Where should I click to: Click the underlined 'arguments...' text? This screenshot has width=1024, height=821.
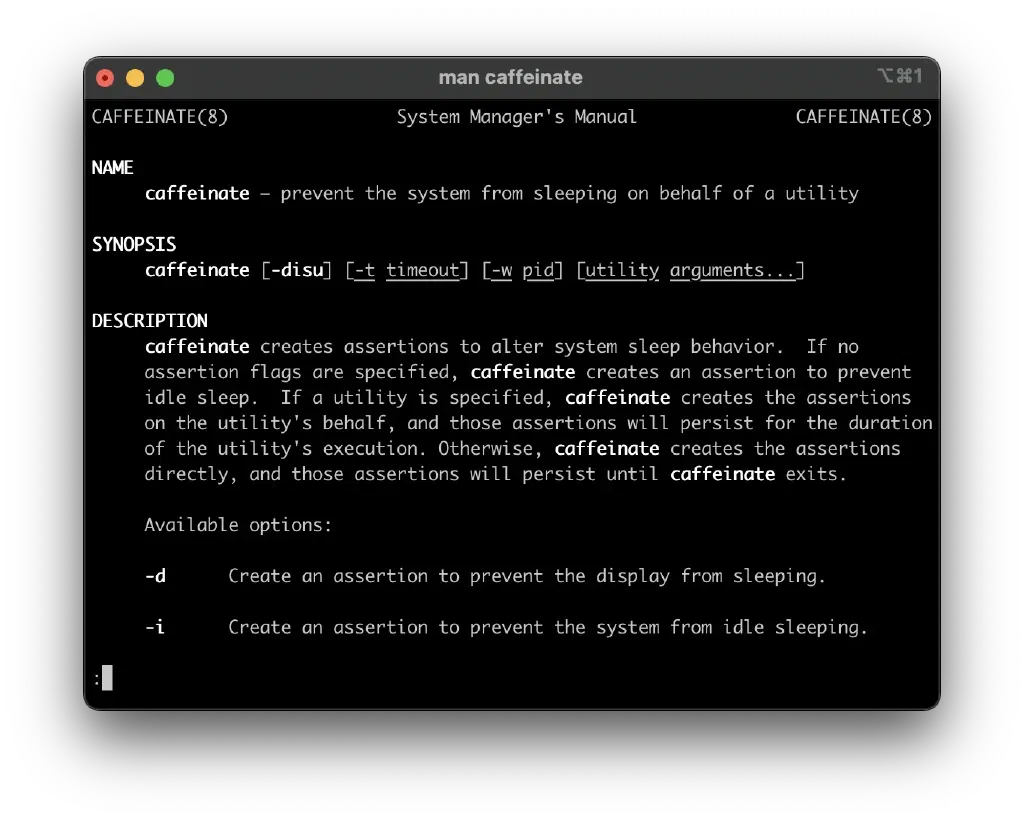(733, 270)
